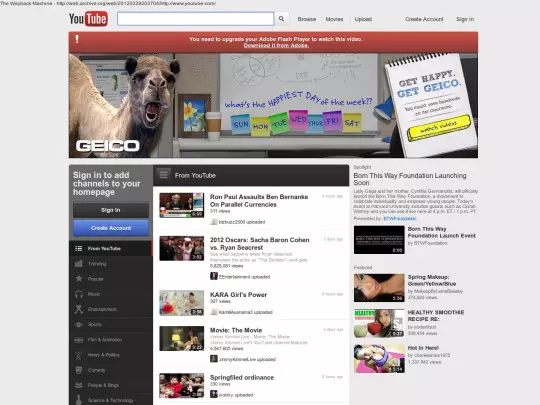This screenshot has height=405, width=540.
Task: Click the yellow watch videos button on ad
Action: (439, 127)
